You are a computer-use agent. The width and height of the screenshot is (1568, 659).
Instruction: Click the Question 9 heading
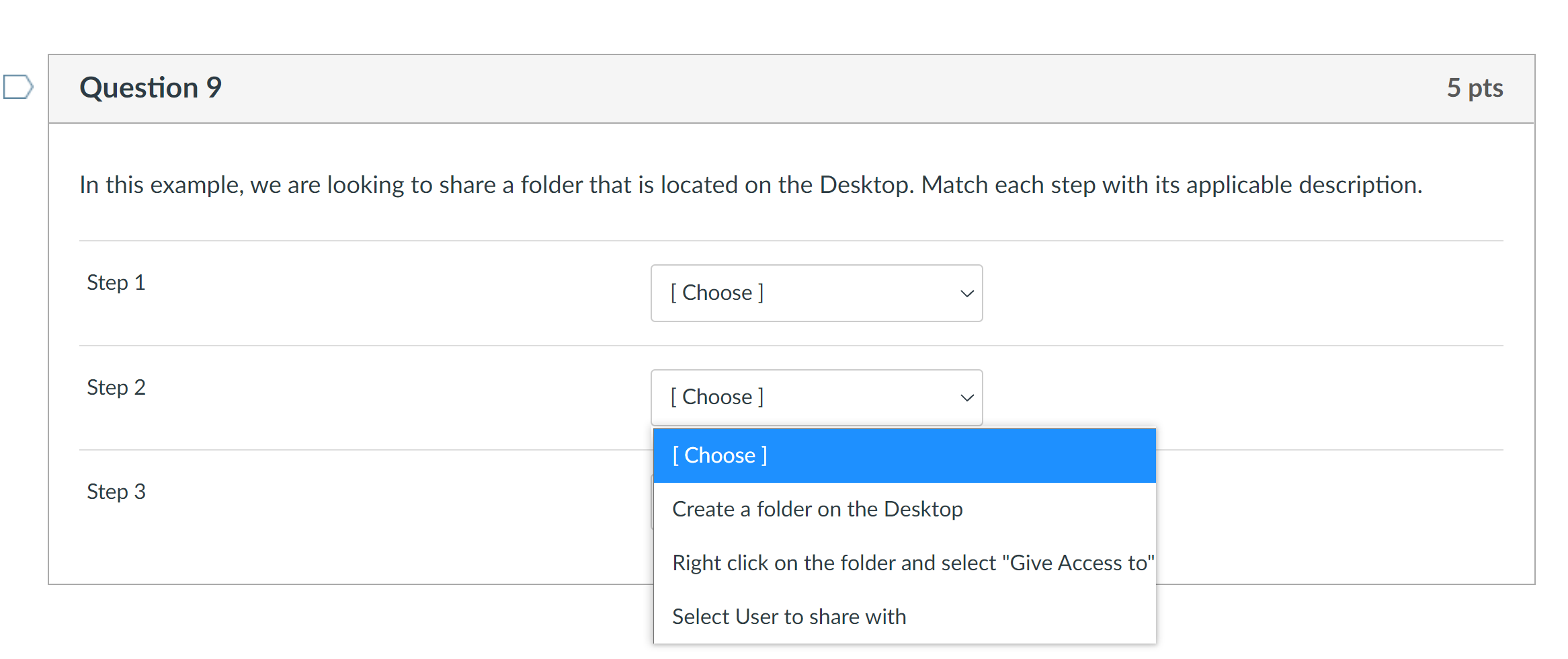coord(151,87)
